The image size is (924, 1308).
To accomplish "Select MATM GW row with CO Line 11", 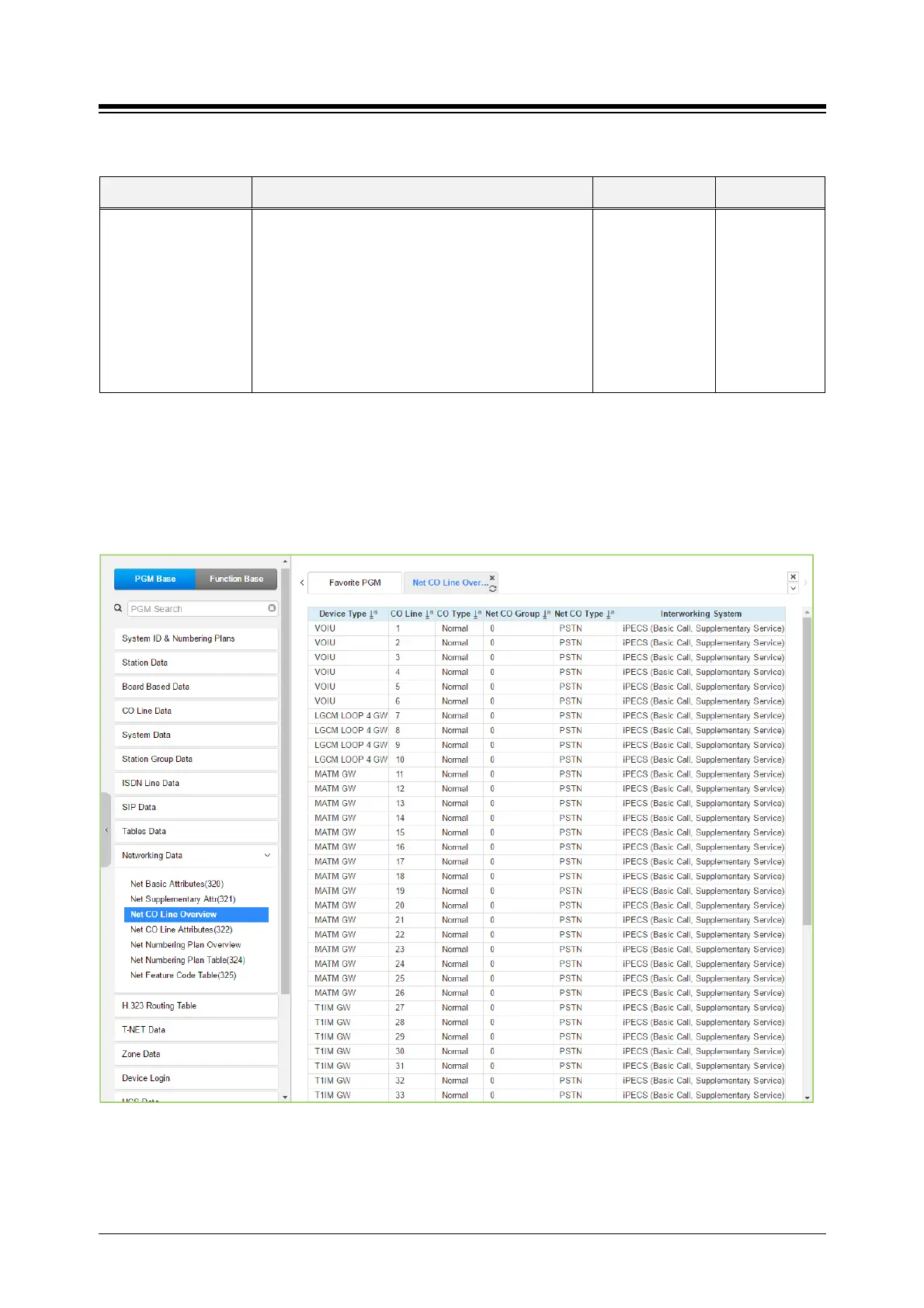I will click(x=547, y=774).
